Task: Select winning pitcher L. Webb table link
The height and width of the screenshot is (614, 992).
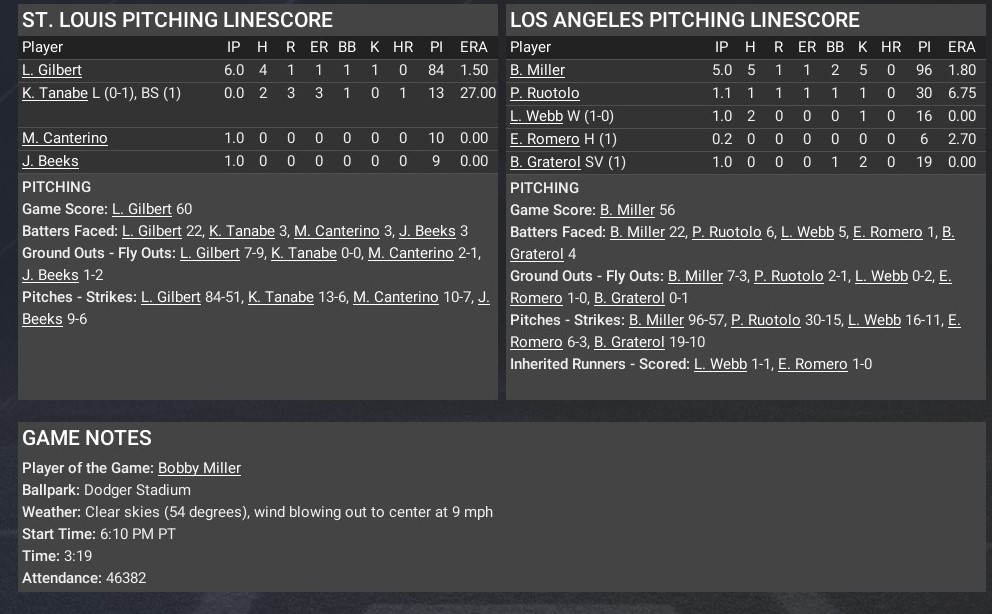Action: pyautogui.click(x=536, y=116)
